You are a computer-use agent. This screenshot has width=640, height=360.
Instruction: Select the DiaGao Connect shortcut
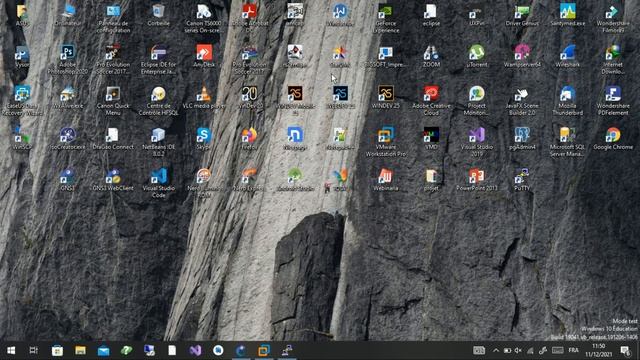coord(113,139)
